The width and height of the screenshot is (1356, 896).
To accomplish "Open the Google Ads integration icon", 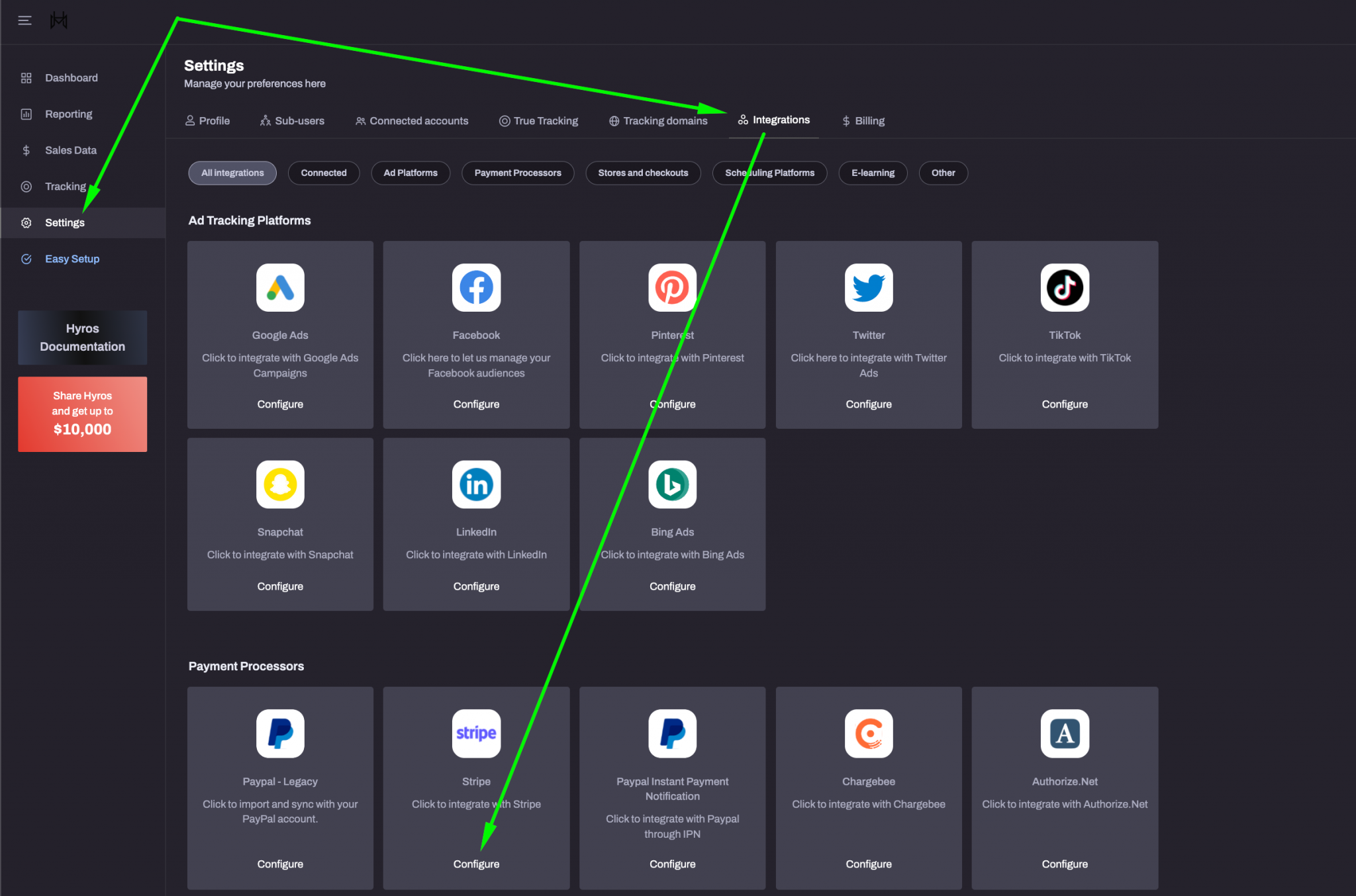I will coord(280,288).
